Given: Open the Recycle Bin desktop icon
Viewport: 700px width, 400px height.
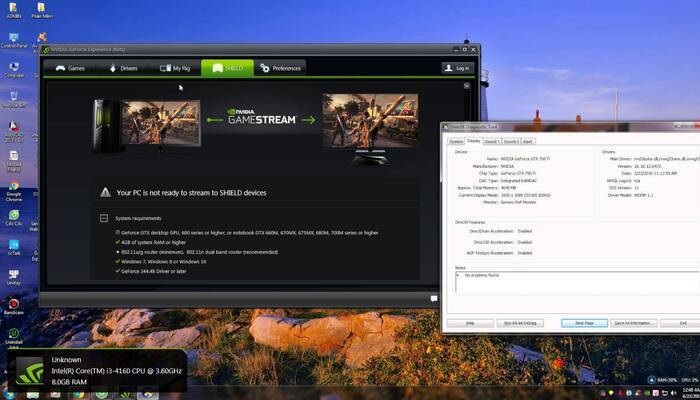Looking at the screenshot, I should (x=14, y=100).
